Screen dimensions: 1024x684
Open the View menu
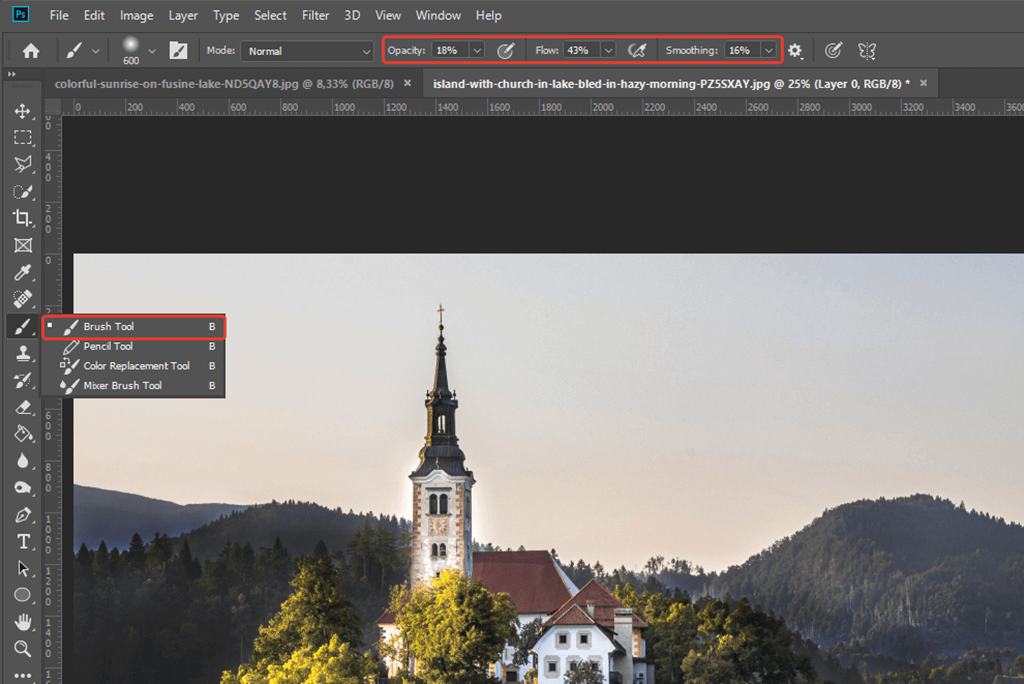pos(388,15)
